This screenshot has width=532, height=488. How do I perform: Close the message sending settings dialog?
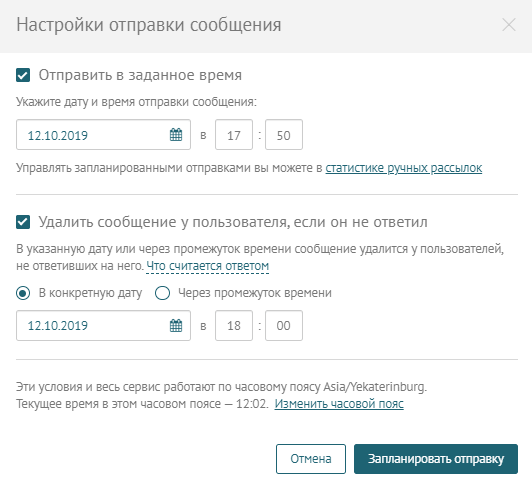[x=509, y=25]
